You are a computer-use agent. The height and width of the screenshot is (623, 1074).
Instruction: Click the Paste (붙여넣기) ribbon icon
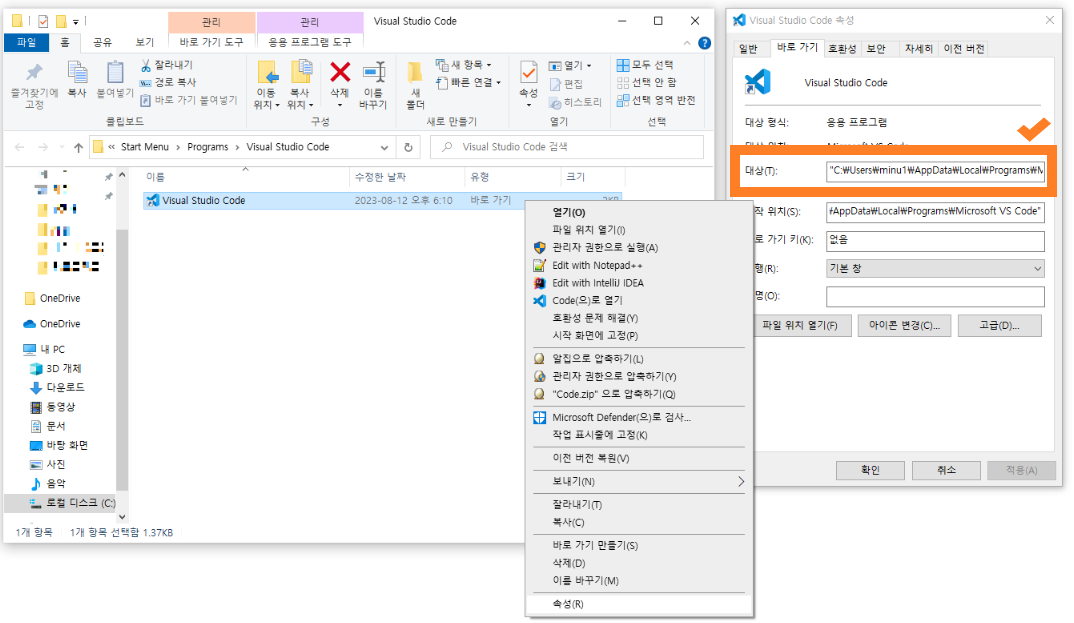[x=114, y=72]
